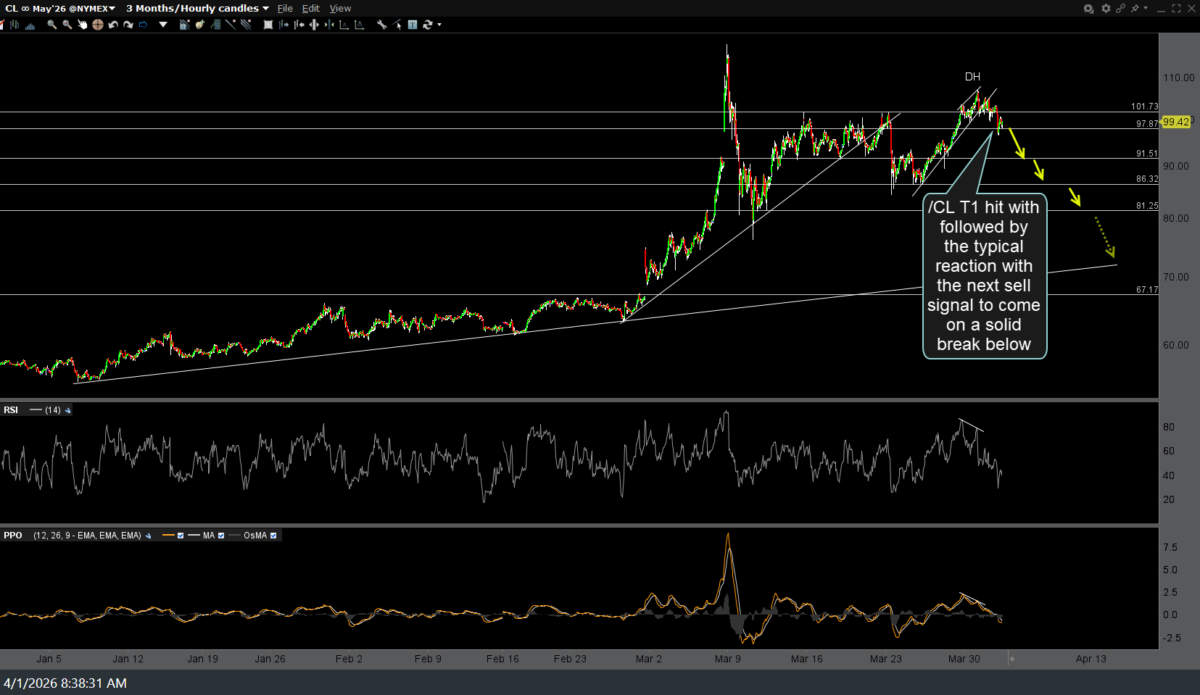Click the chain link icon
The height and width of the screenshot is (695, 1200).
[x=1121, y=8]
